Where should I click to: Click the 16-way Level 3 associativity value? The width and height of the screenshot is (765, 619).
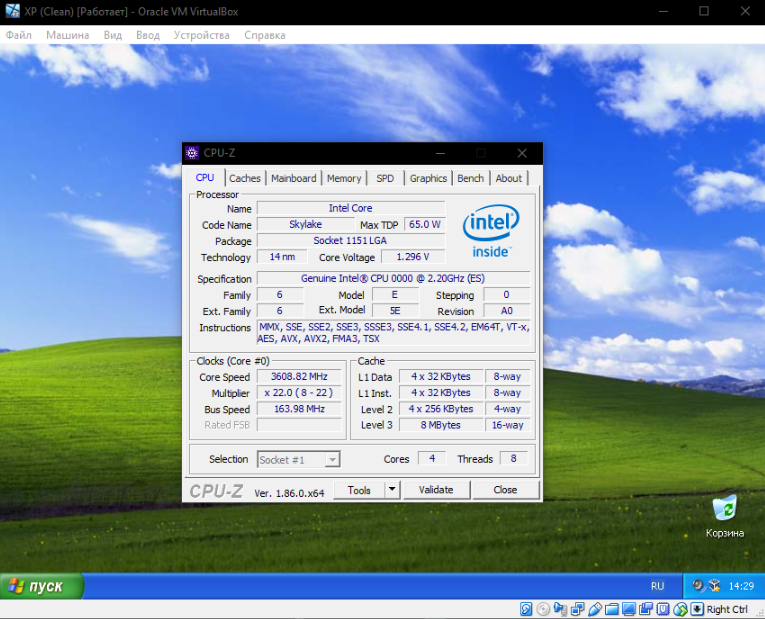tap(507, 425)
